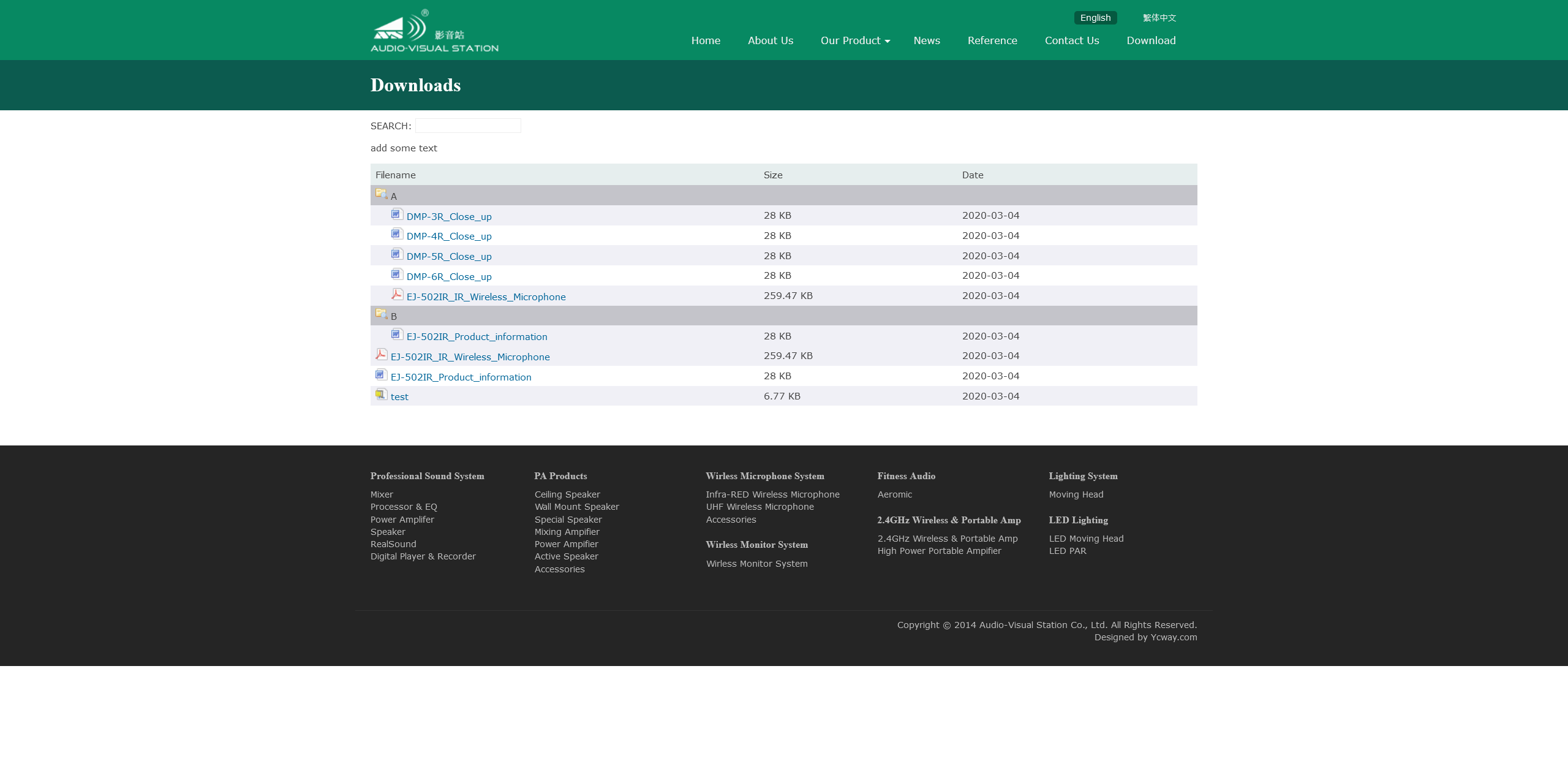Screen dimensions: 1568x780
Task: Click Wirless Microphone System heading
Action: coord(764,476)
